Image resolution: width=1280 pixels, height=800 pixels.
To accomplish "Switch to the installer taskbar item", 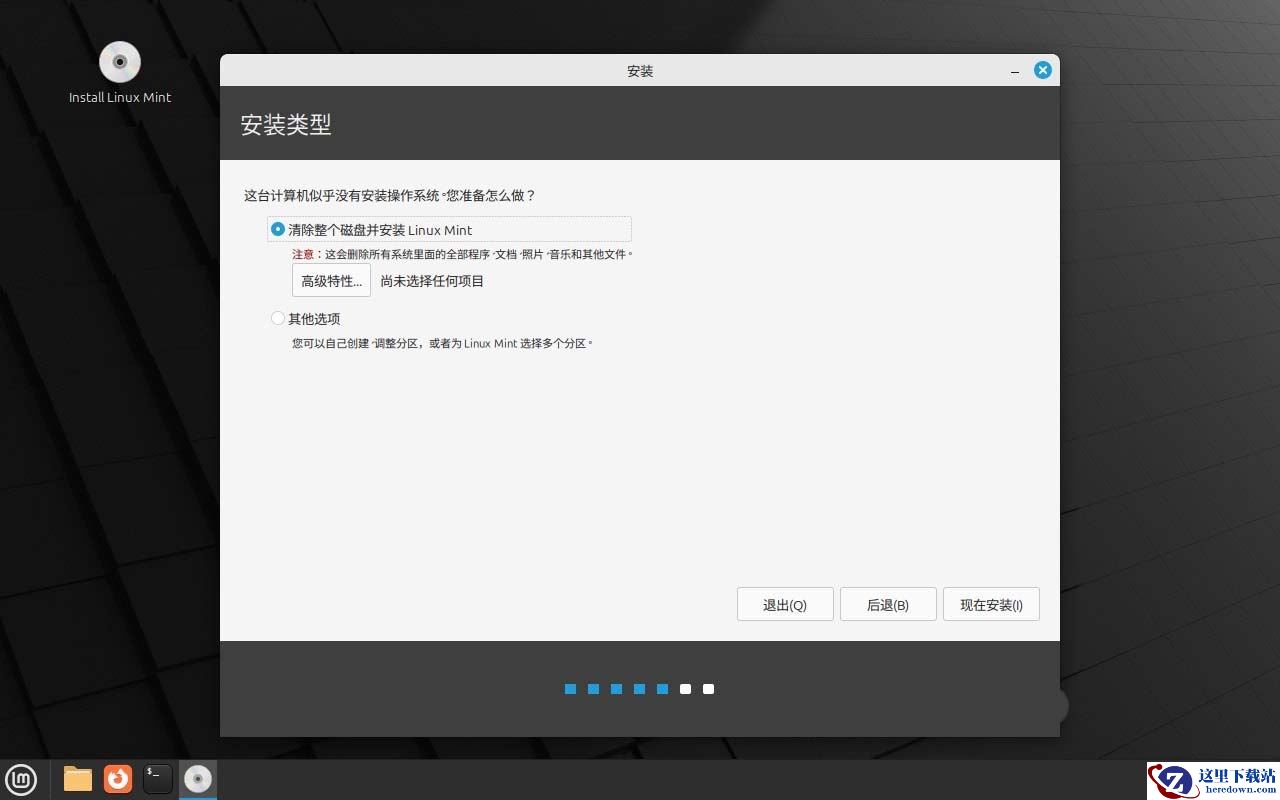I will pyautogui.click(x=198, y=779).
